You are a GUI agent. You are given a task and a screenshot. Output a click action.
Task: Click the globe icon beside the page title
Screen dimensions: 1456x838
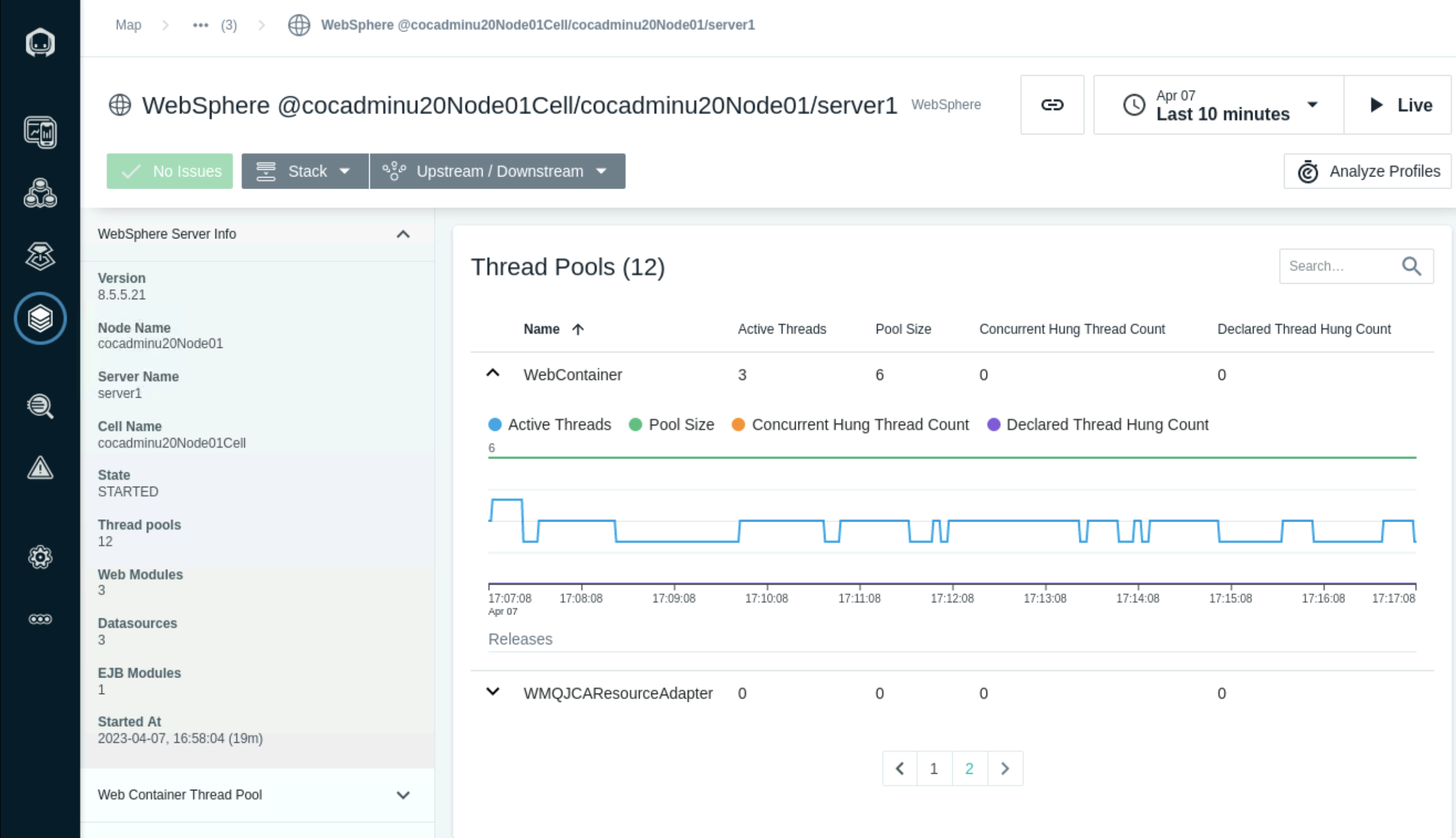click(120, 105)
